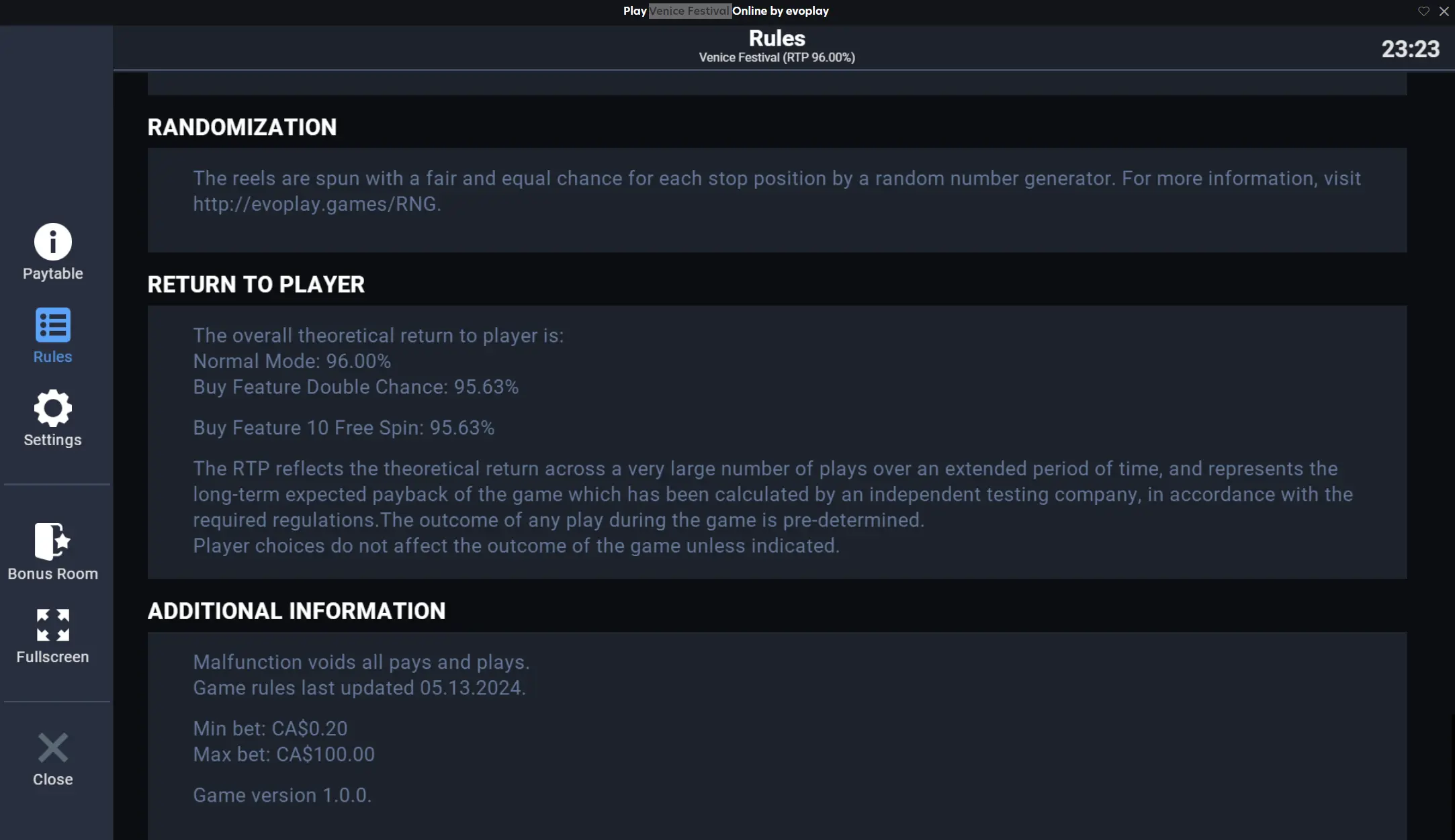Click the Close text label in sidebar
The width and height of the screenshot is (1455, 840).
coord(53,780)
